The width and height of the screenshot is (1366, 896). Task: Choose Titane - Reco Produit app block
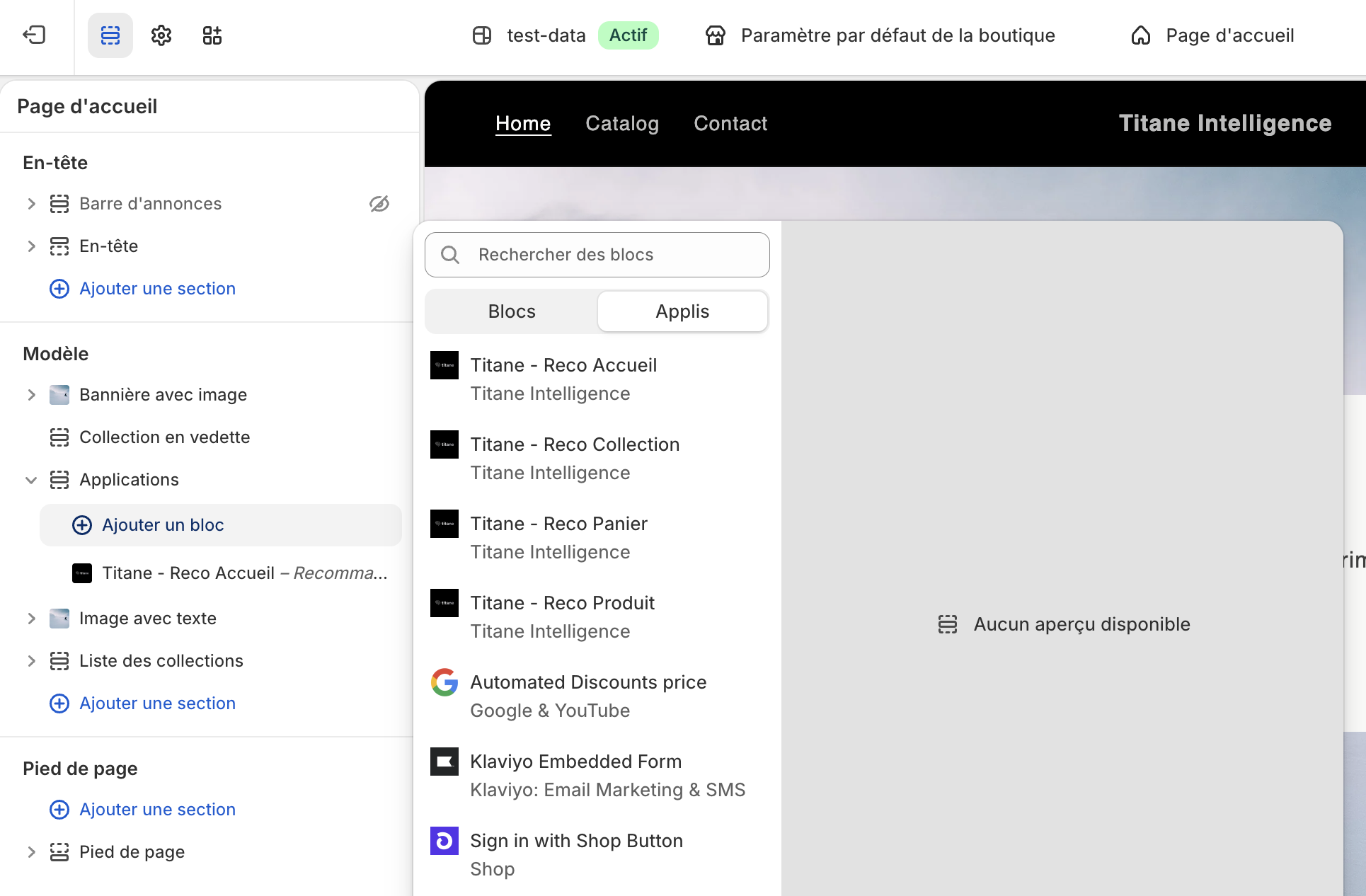click(597, 617)
